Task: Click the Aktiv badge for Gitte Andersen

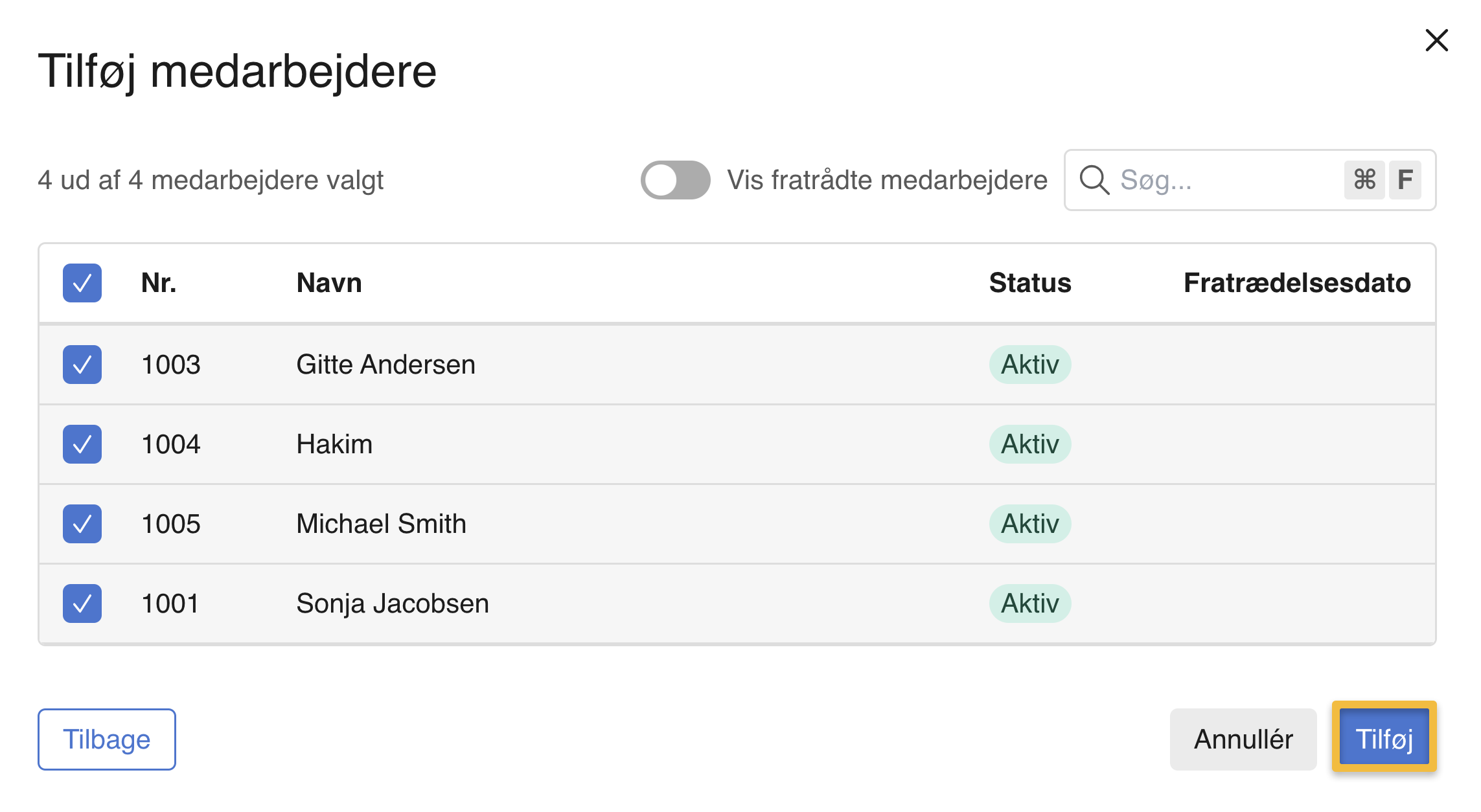Action: tap(1029, 365)
